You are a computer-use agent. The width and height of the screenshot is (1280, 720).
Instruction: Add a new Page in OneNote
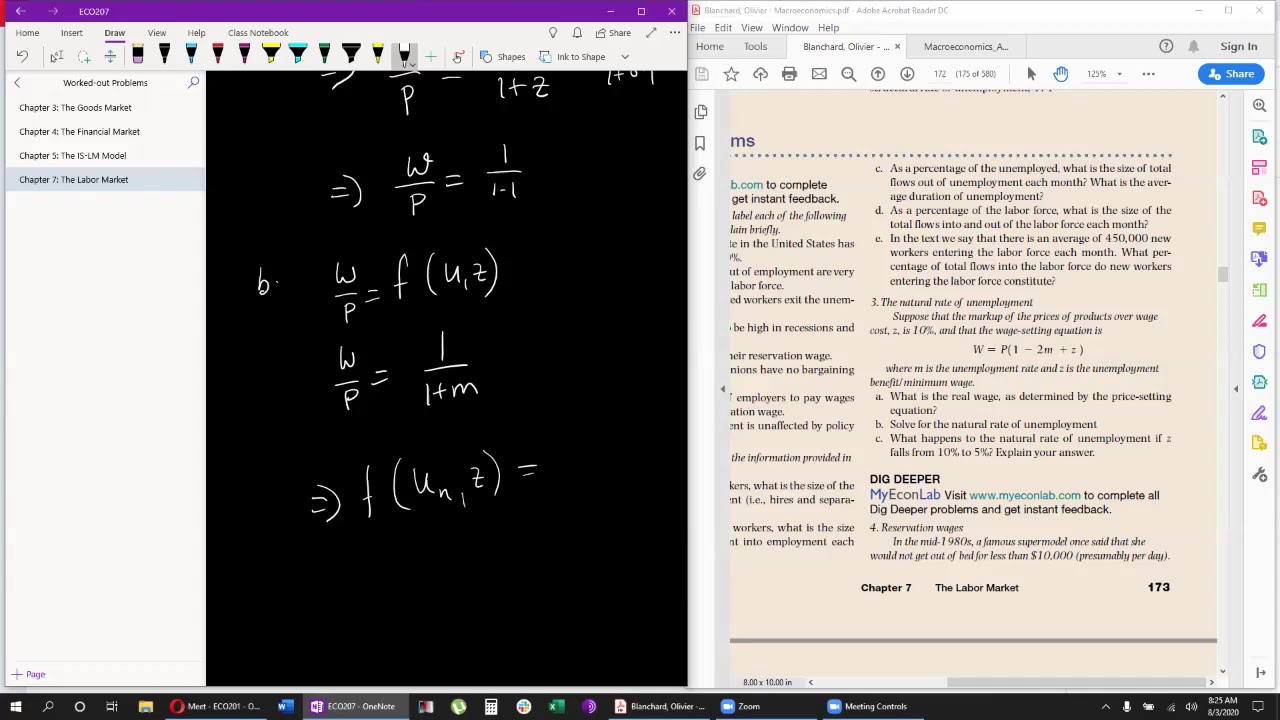[29, 674]
